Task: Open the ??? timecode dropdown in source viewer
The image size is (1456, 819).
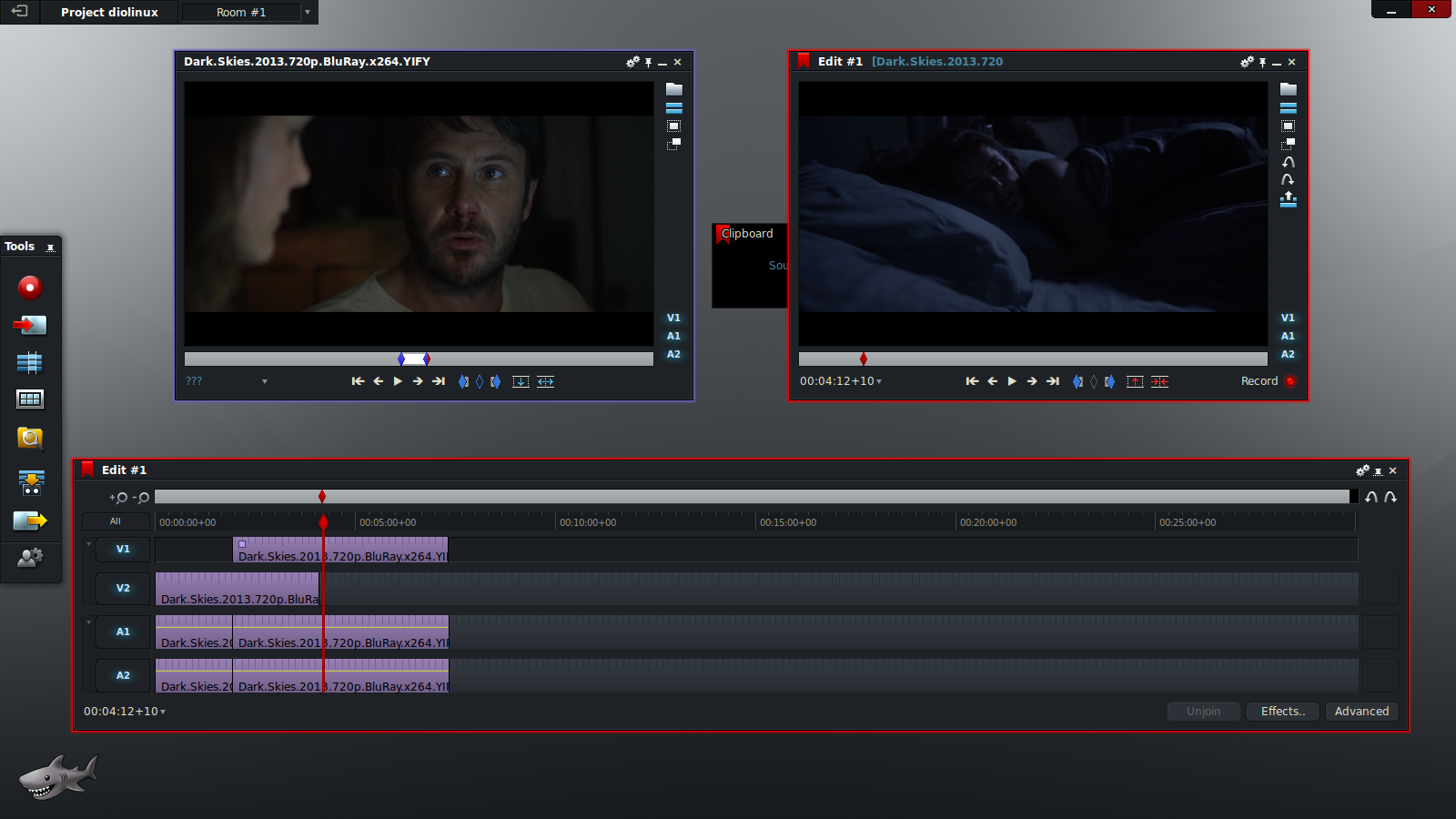Action: click(x=265, y=382)
